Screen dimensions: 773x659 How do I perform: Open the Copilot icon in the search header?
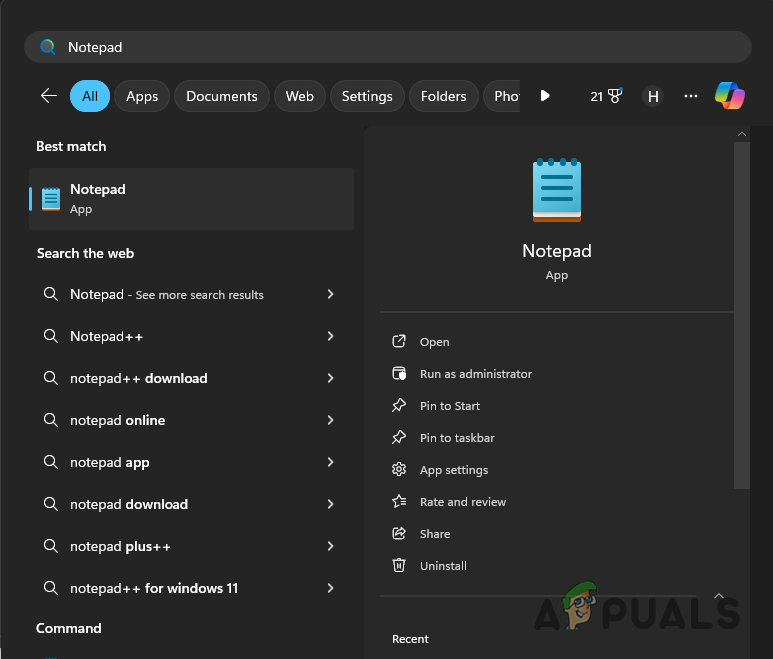[730, 96]
